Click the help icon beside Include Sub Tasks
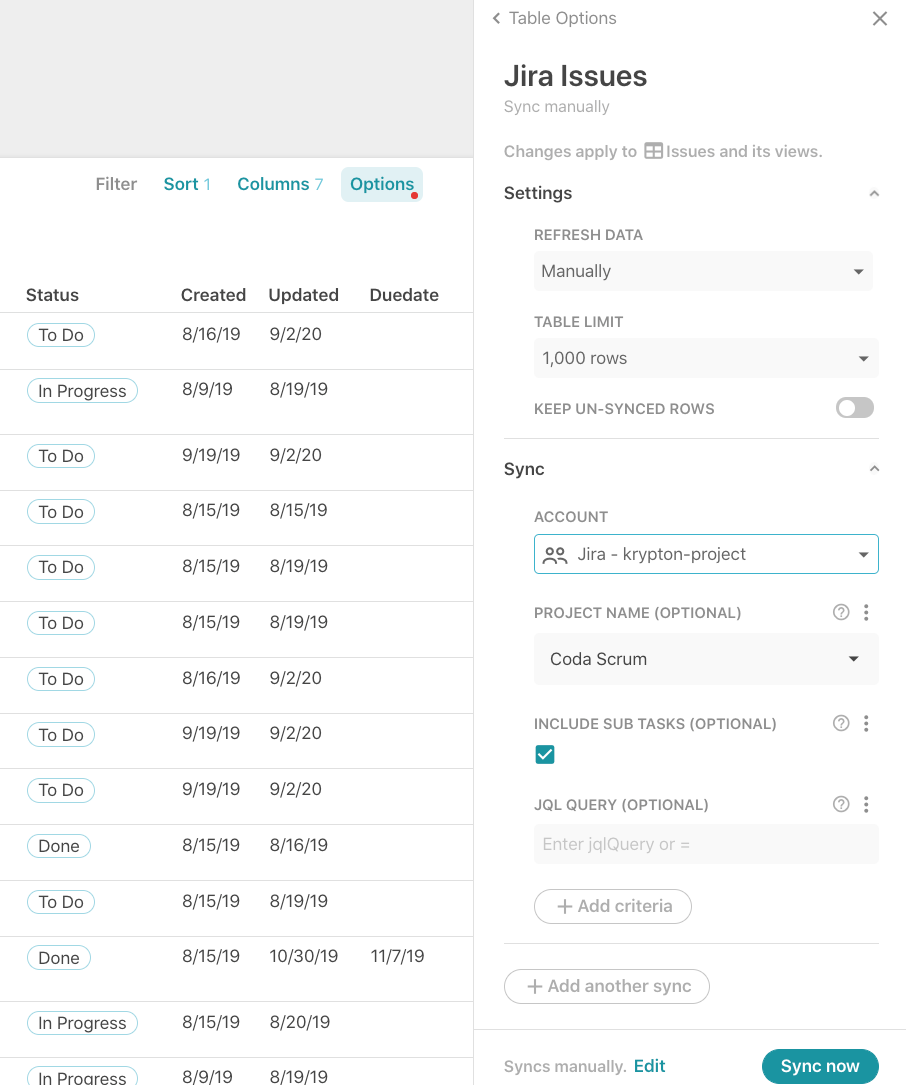Image resolution: width=906 pixels, height=1085 pixels. pyautogui.click(x=841, y=724)
